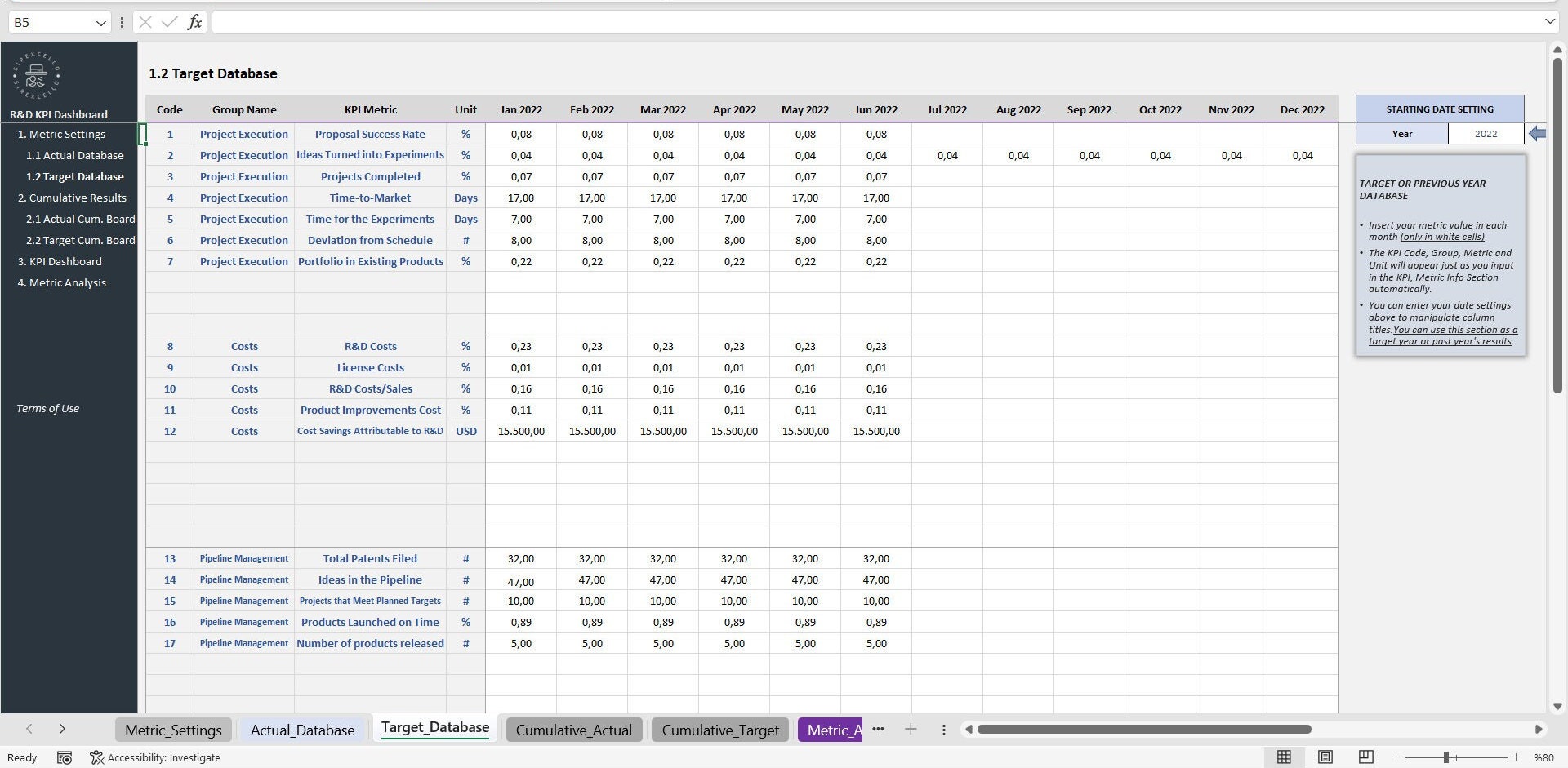This screenshot has height=768, width=1568.
Task: Select 1.1 Actual Database in the sidebar
Action: pos(76,155)
